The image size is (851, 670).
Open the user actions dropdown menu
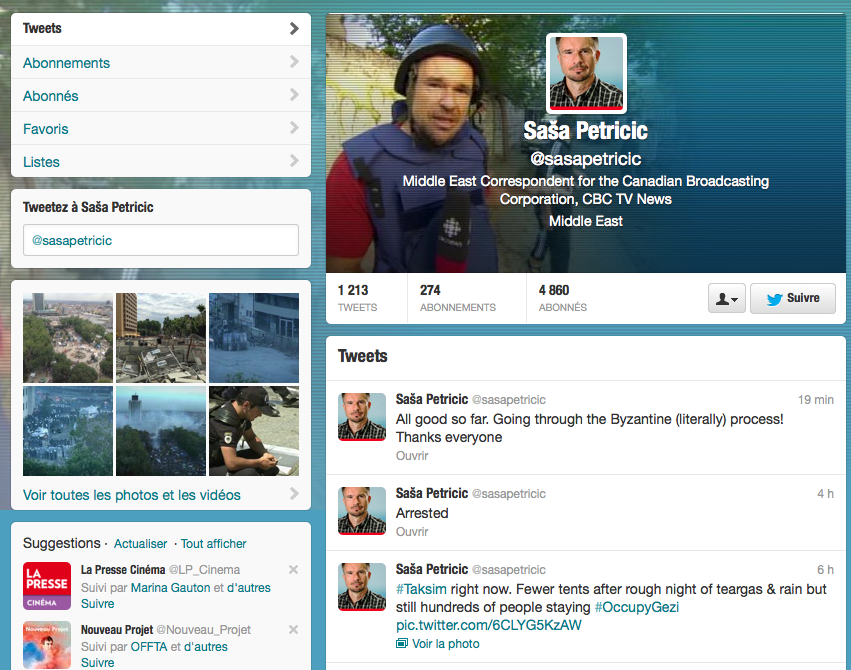(x=726, y=299)
